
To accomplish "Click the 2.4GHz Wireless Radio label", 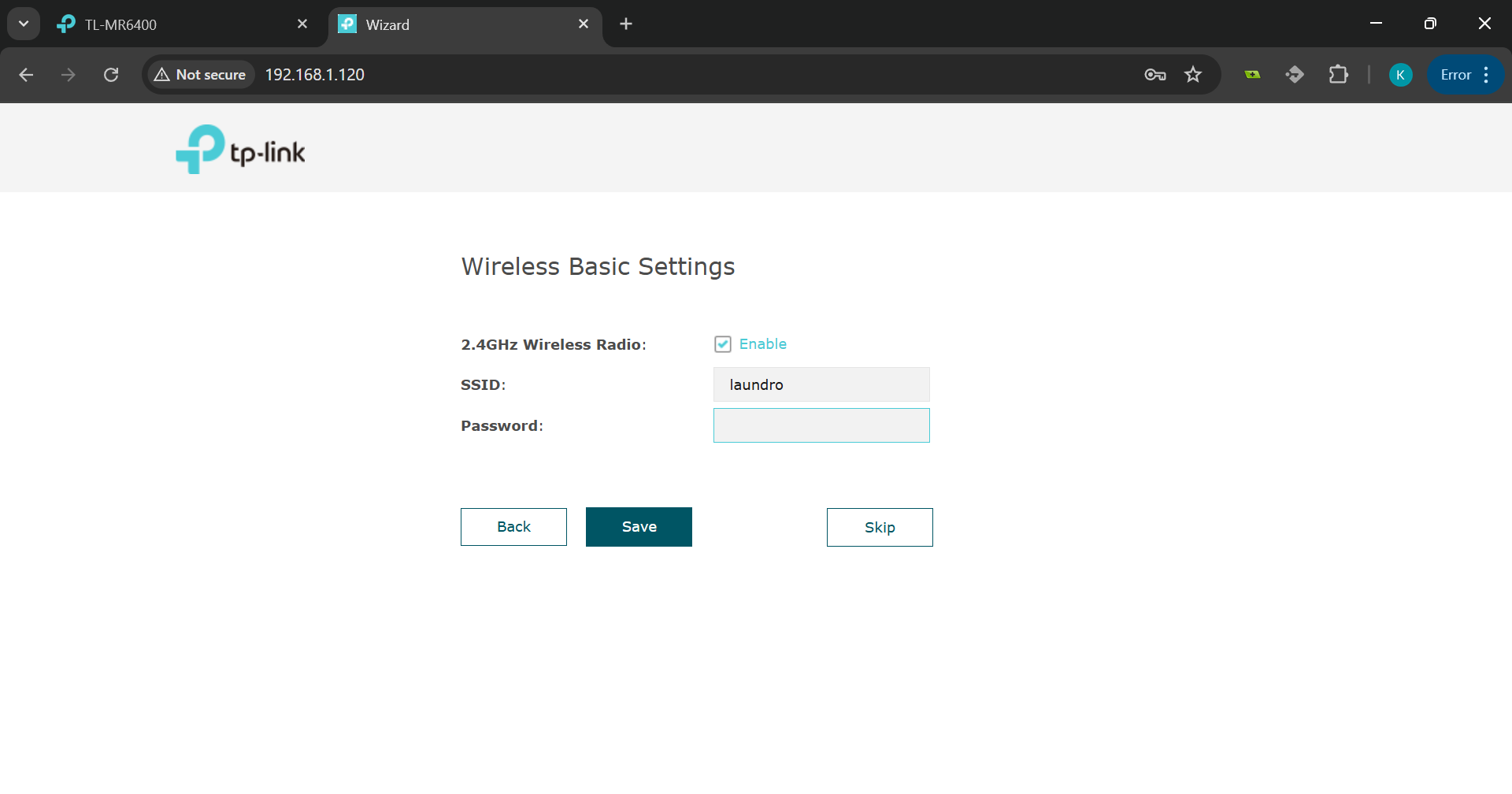I will pos(553,344).
